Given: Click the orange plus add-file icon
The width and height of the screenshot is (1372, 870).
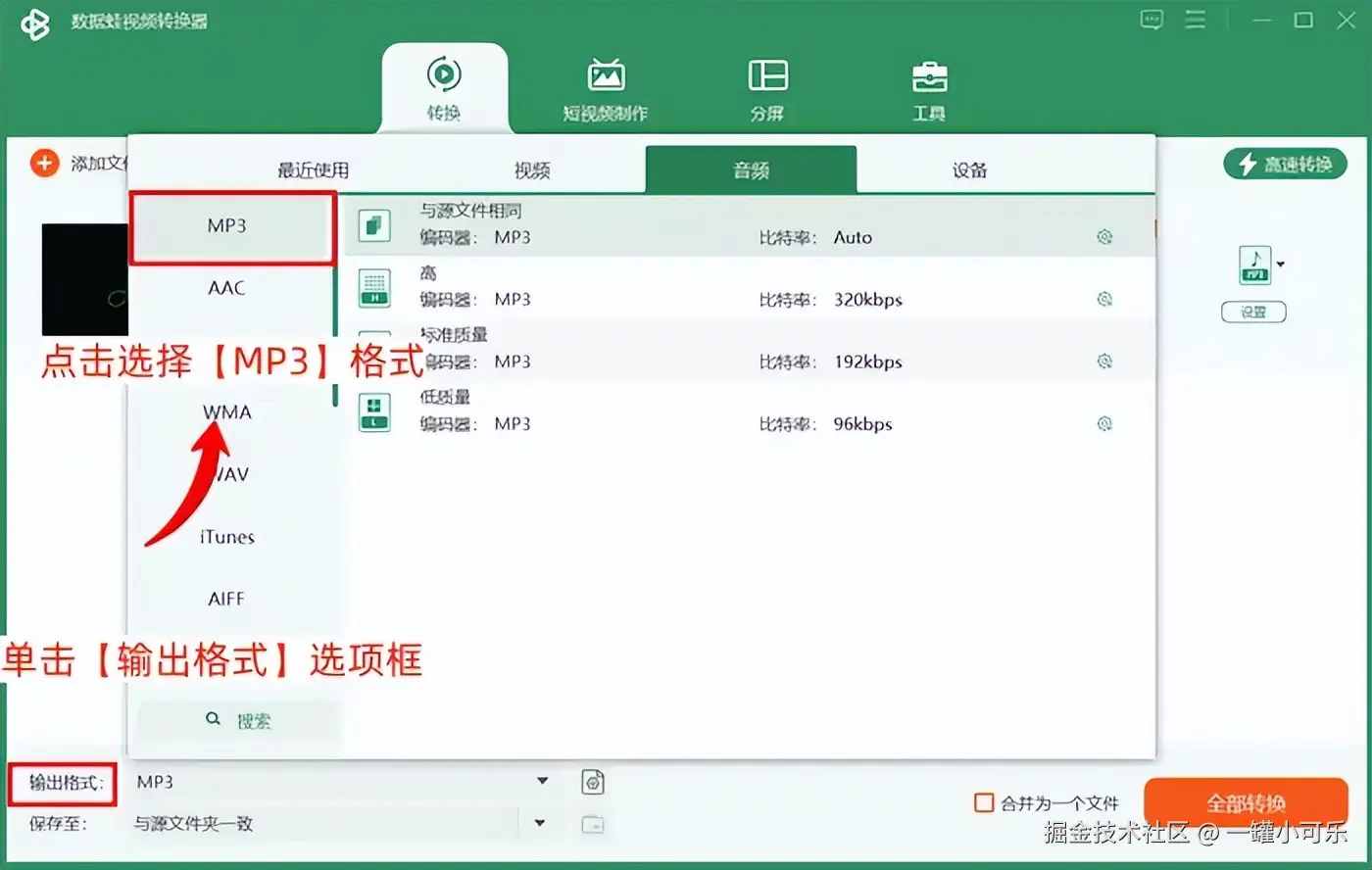Looking at the screenshot, I should pyautogui.click(x=44, y=163).
